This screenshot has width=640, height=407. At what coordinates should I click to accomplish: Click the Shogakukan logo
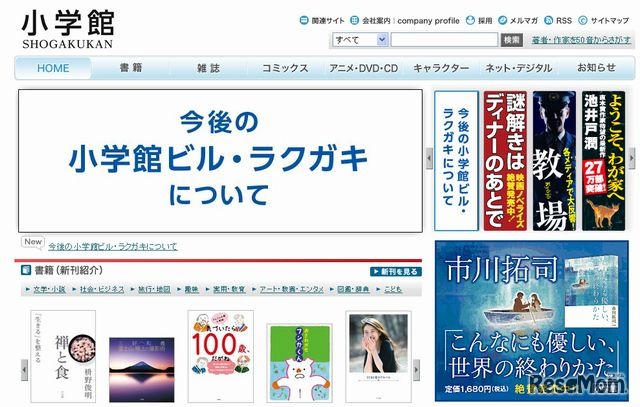pos(68,29)
